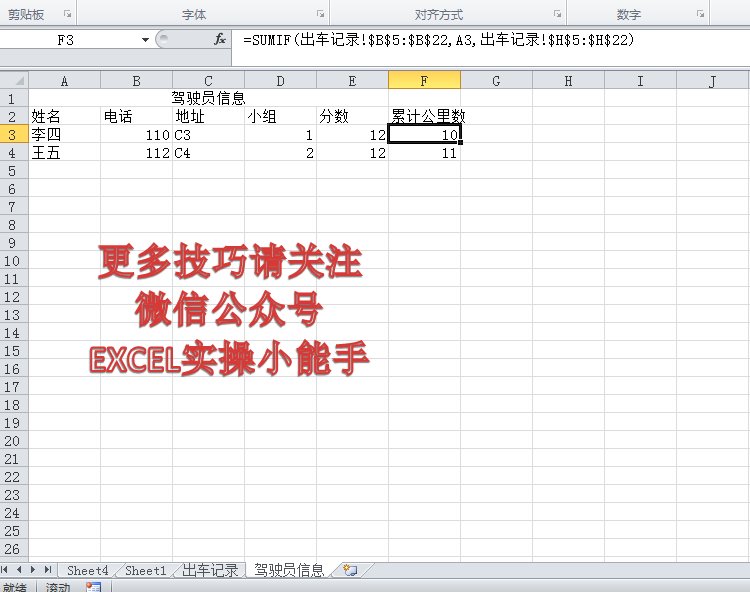The height and width of the screenshot is (592, 750).
Task: Click the 累计公里数 header cell
Action: click(424, 116)
